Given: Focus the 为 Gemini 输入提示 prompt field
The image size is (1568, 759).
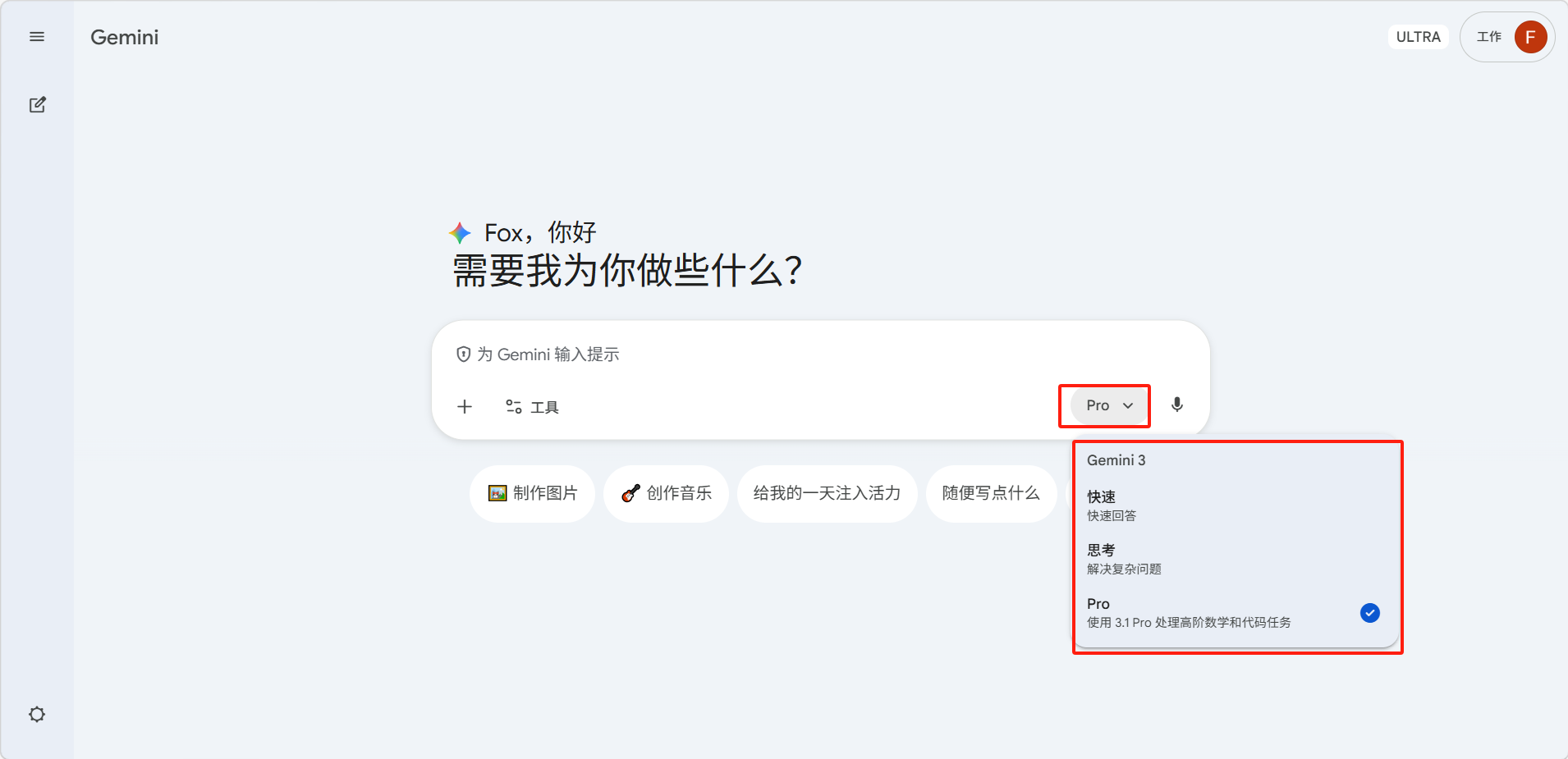Looking at the screenshot, I should coord(821,354).
